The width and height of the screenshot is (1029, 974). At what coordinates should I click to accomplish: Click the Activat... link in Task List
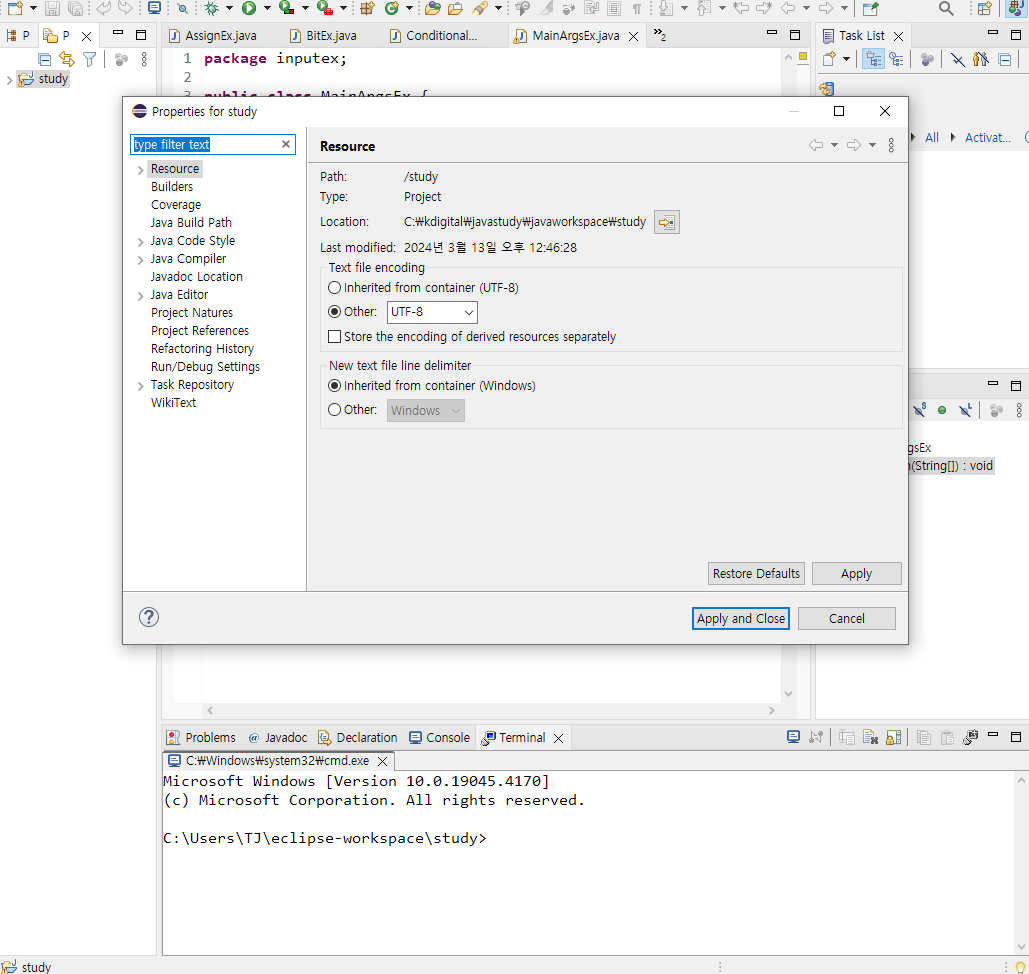(987, 137)
